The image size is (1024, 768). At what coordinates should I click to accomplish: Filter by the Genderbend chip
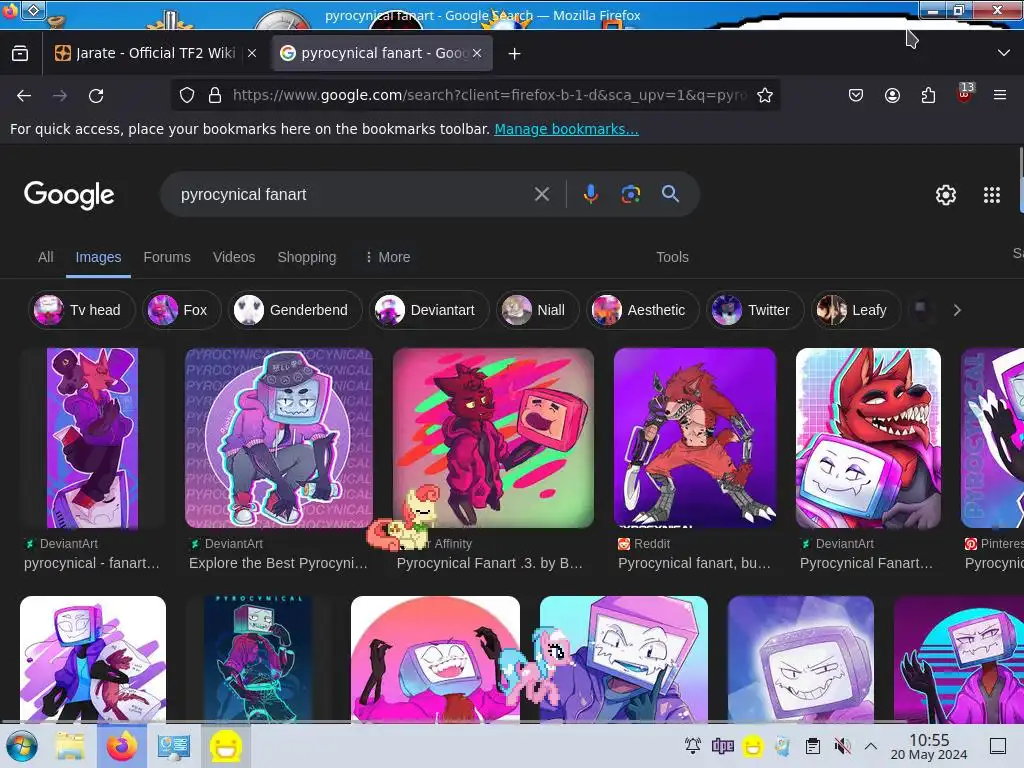click(295, 310)
